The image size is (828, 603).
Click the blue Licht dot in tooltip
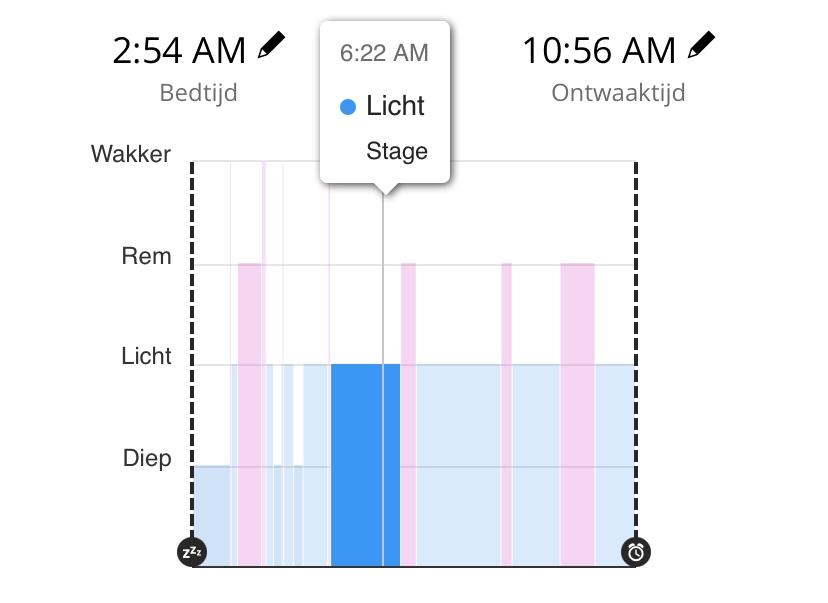348,107
